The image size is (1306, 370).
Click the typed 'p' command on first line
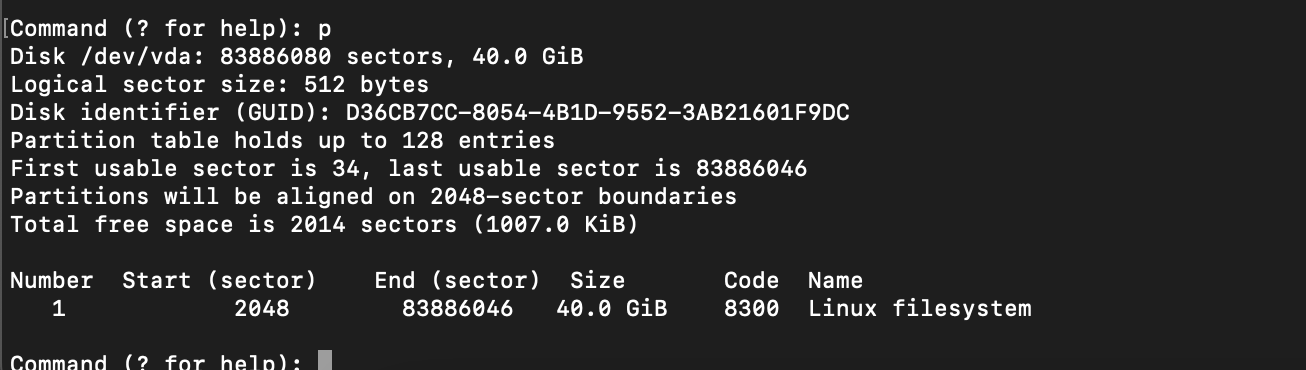pyautogui.click(x=324, y=28)
